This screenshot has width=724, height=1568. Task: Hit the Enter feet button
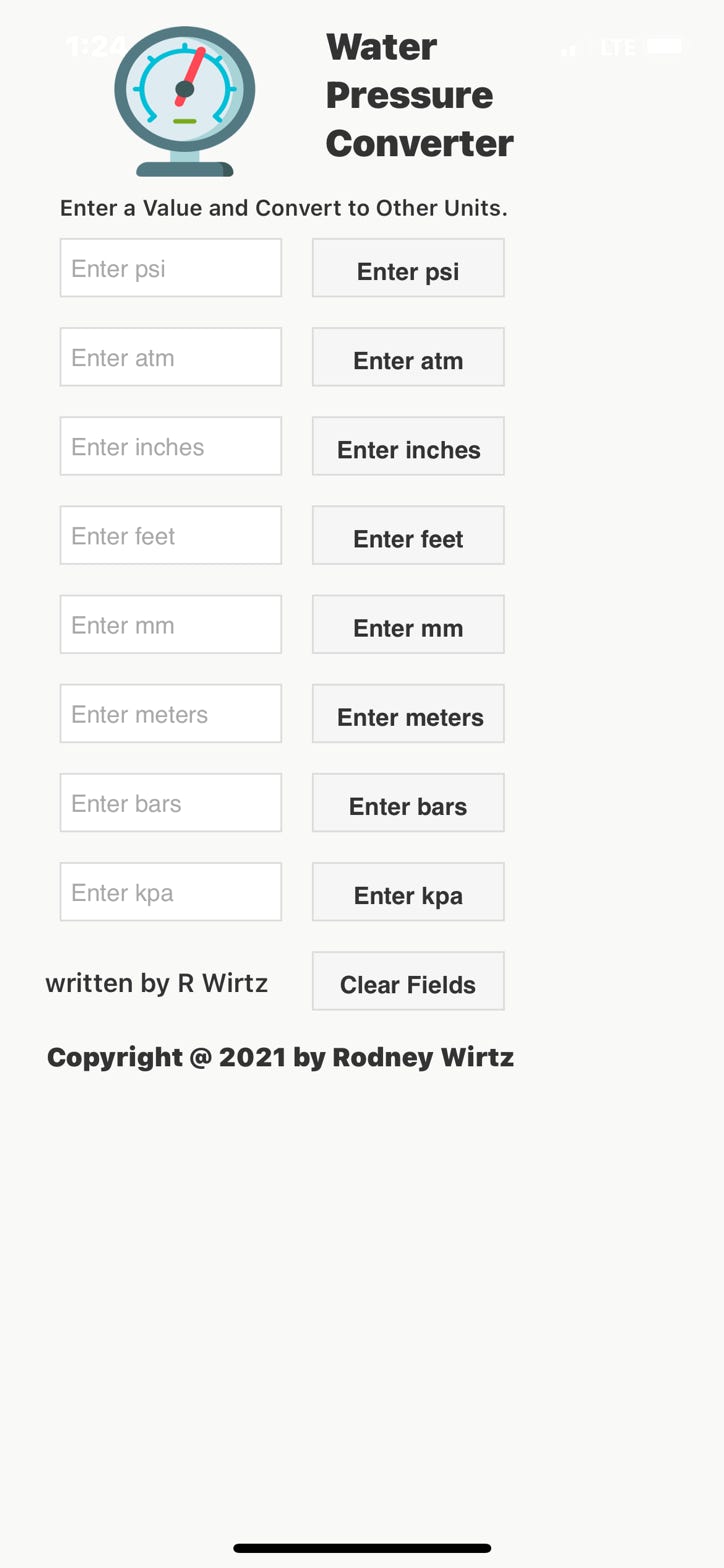[408, 535]
